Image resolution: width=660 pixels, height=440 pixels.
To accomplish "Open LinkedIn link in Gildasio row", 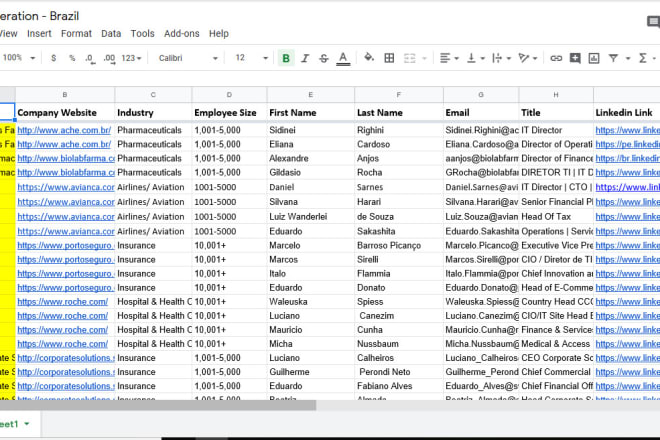I will point(627,173).
